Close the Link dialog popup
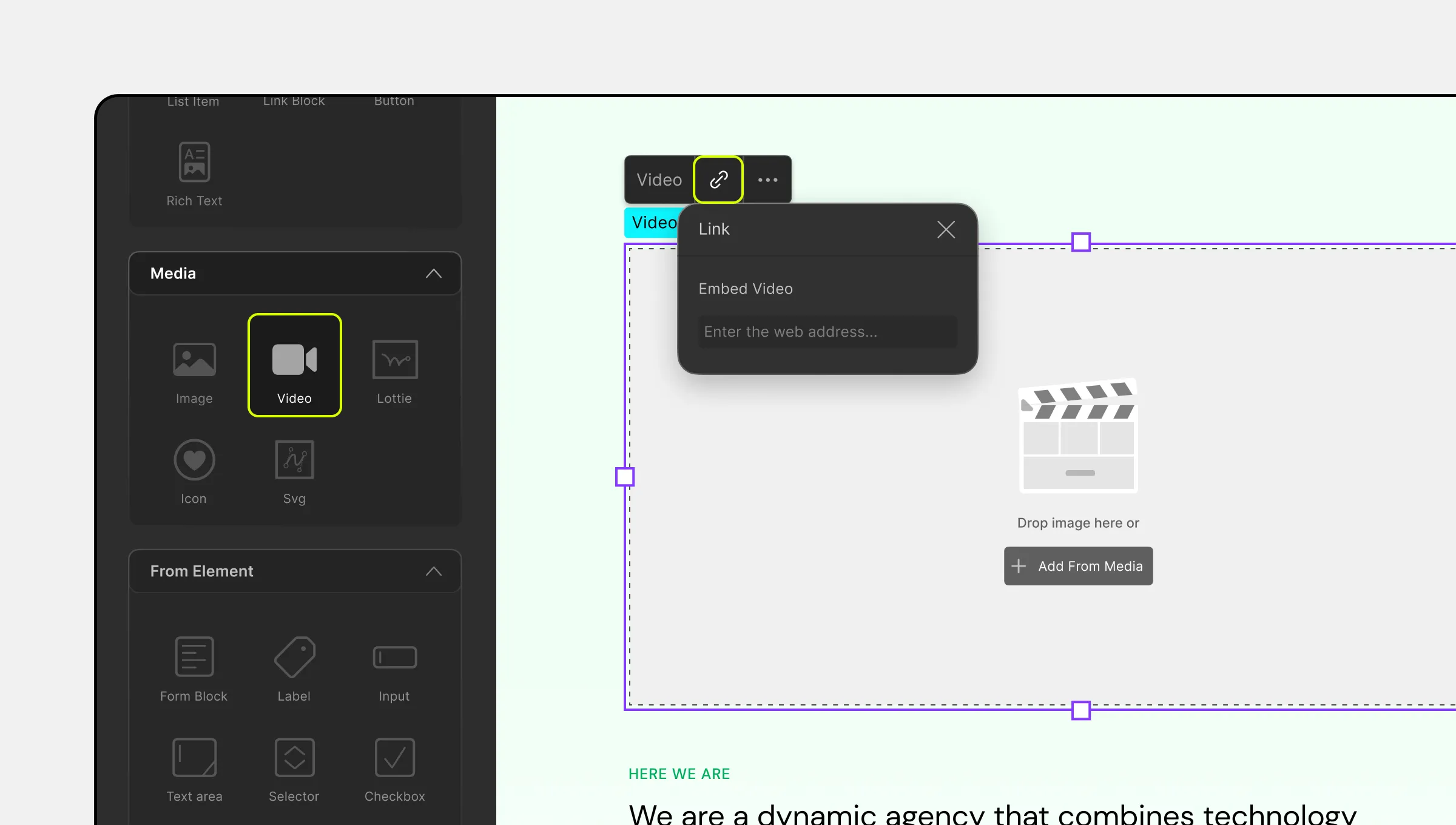Image resolution: width=1456 pixels, height=825 pixels. [x=945, y=229]
